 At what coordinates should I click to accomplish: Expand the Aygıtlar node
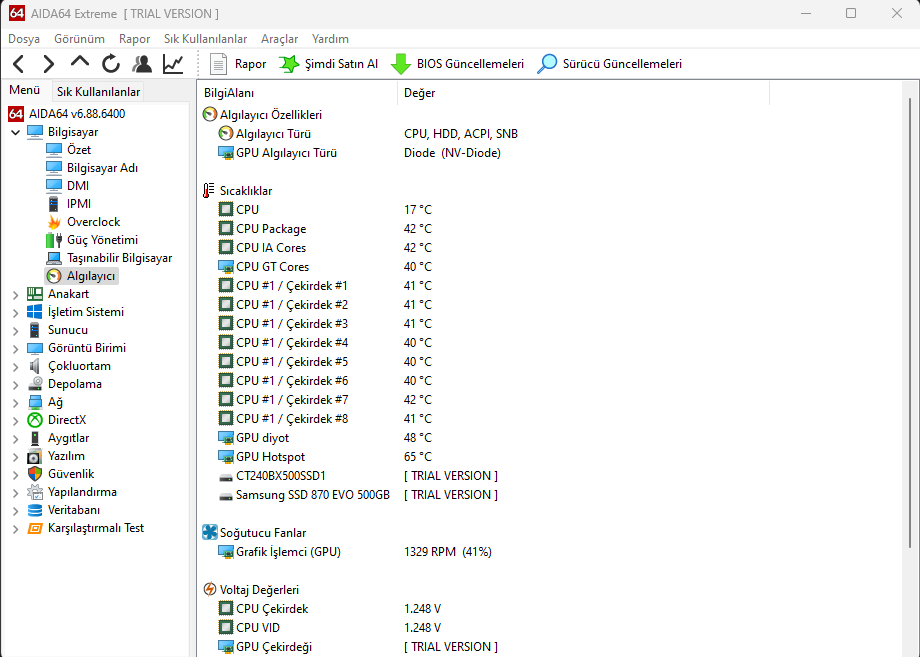pos(15,439)
